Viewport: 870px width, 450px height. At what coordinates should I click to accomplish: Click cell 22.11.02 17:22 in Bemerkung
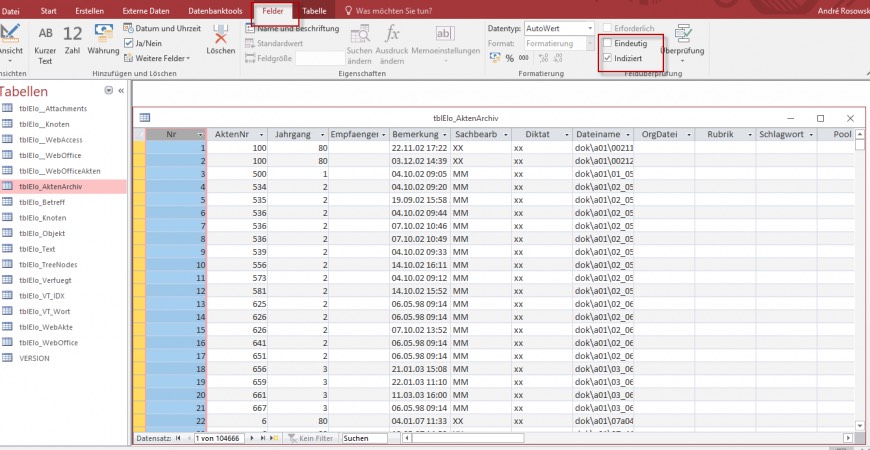(419, 148)
